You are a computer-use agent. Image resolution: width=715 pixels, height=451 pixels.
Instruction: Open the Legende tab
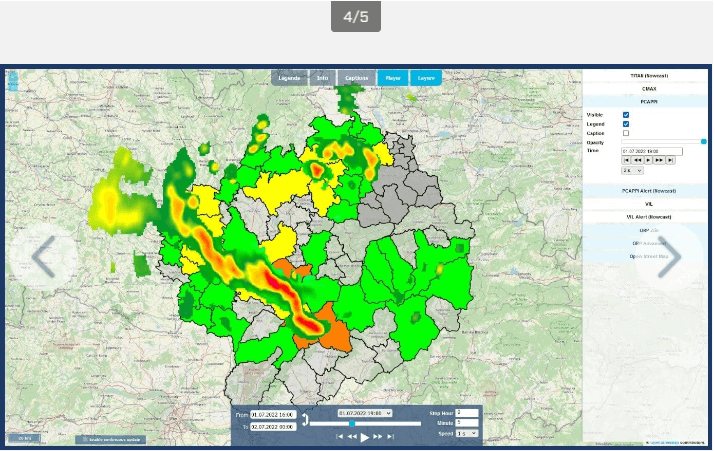pos(289,78)
